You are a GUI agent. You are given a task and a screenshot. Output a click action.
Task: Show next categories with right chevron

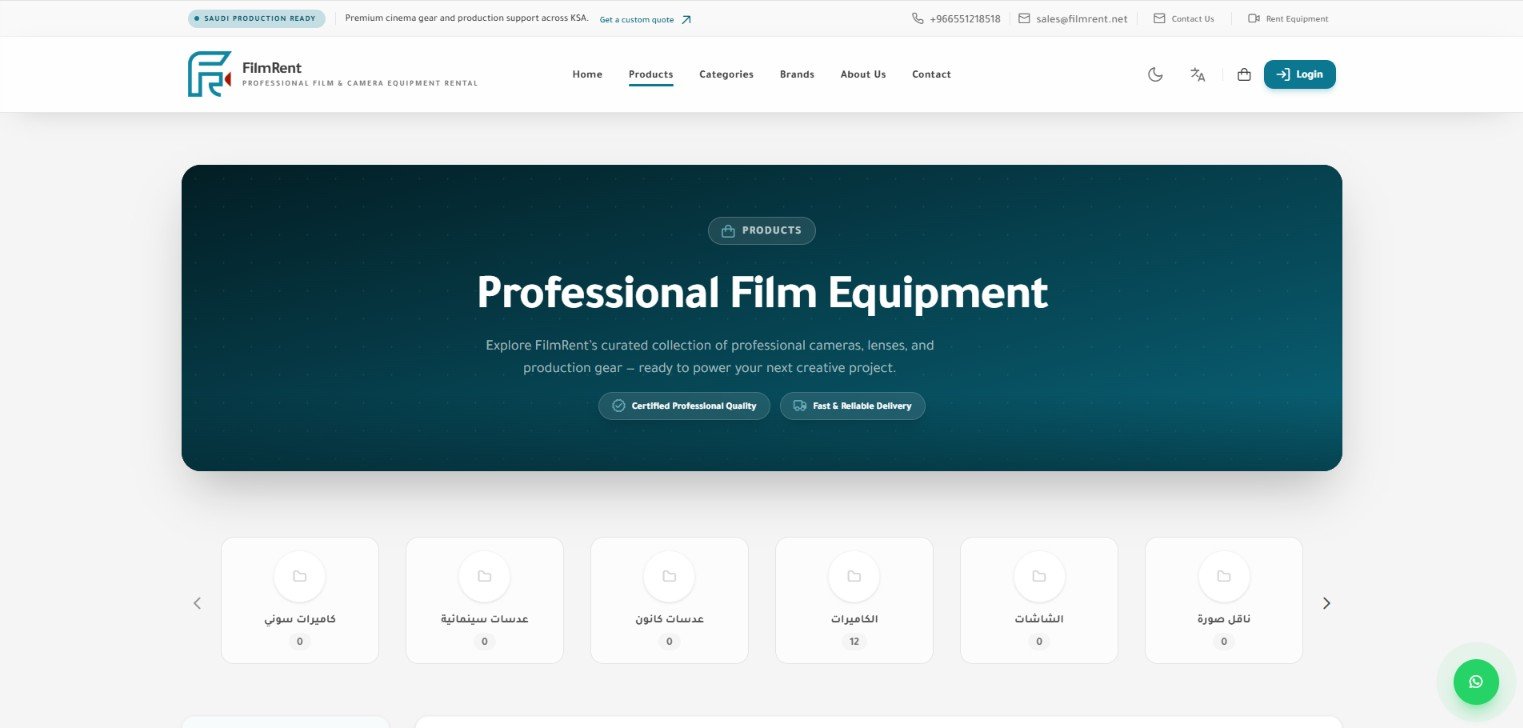tap(1327, 603)
